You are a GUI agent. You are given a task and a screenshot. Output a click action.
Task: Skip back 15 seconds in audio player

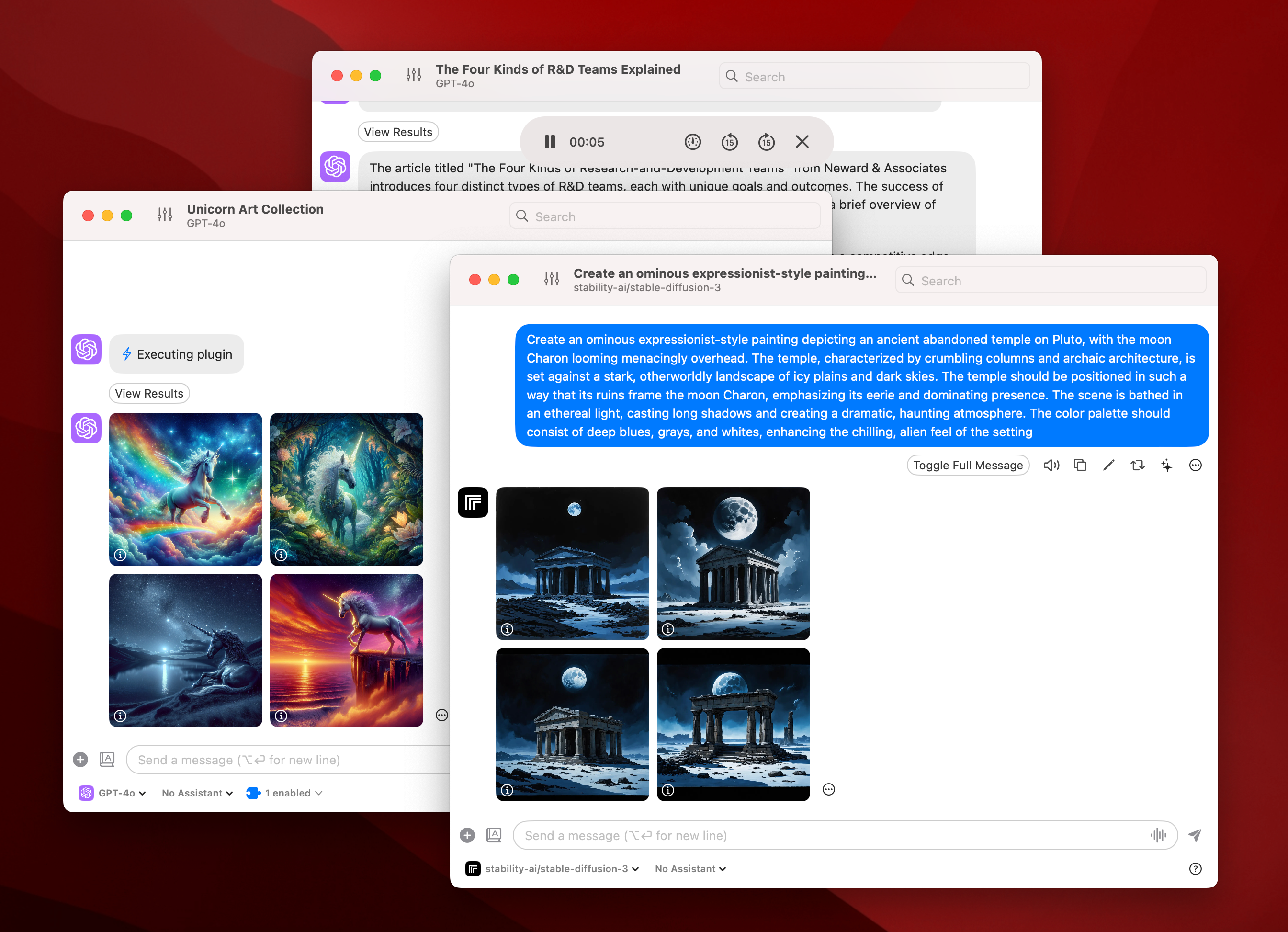point(729,142)
